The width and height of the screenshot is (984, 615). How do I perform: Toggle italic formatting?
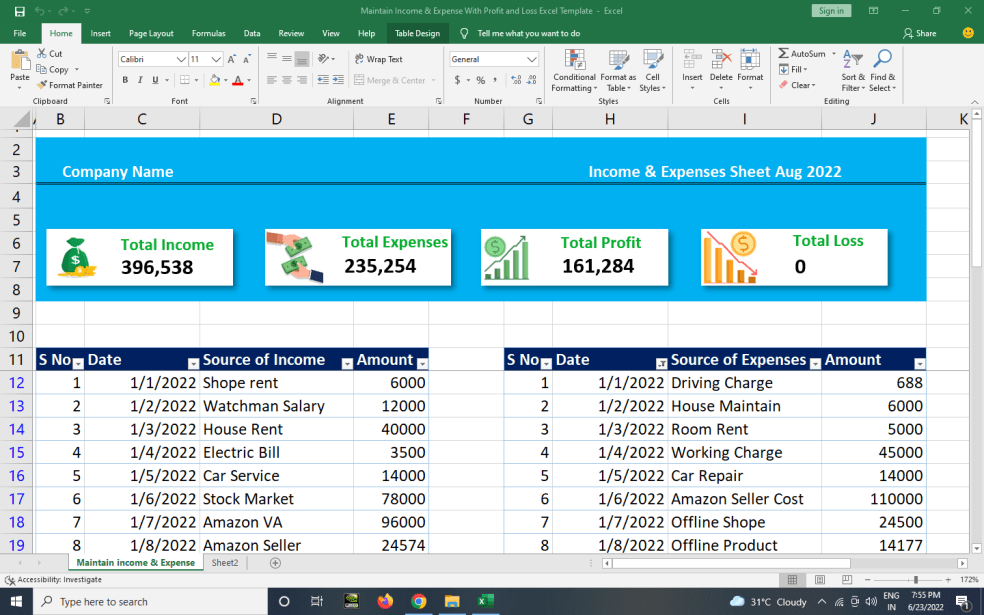(x=138, y=79)
